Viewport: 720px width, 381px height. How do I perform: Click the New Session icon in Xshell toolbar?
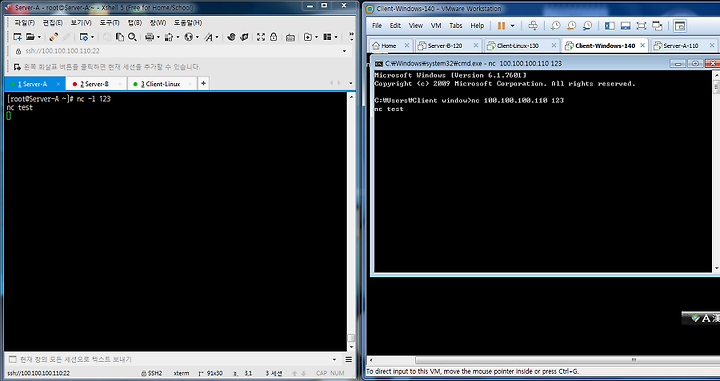(x=17, y=37)
